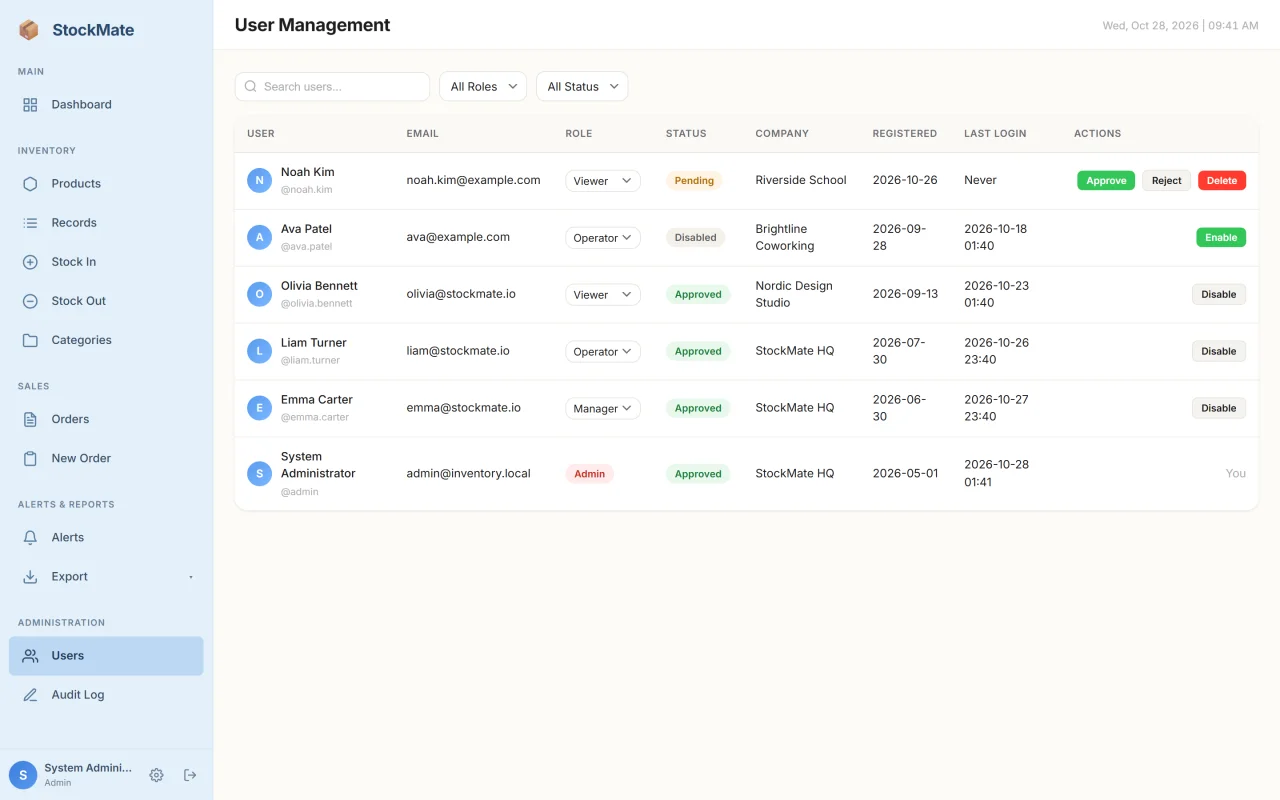The width and height of the screenshot is (1280, 800).
Task: Open the Products menu item
Action: [106, 183]
